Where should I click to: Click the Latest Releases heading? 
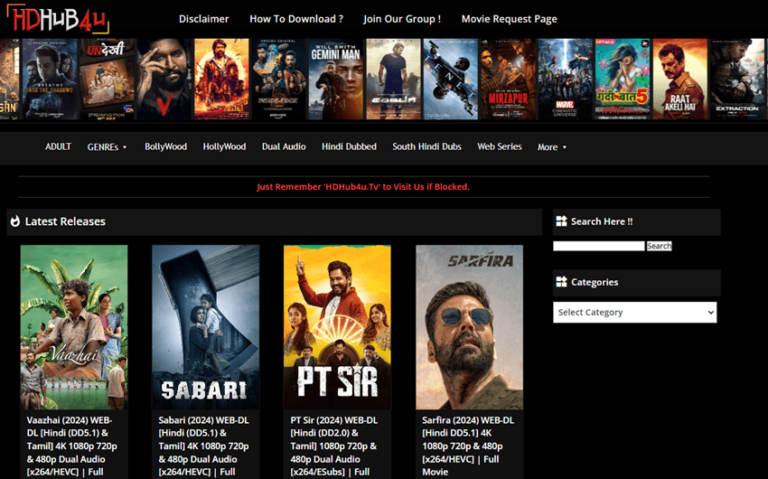point(65,221)
